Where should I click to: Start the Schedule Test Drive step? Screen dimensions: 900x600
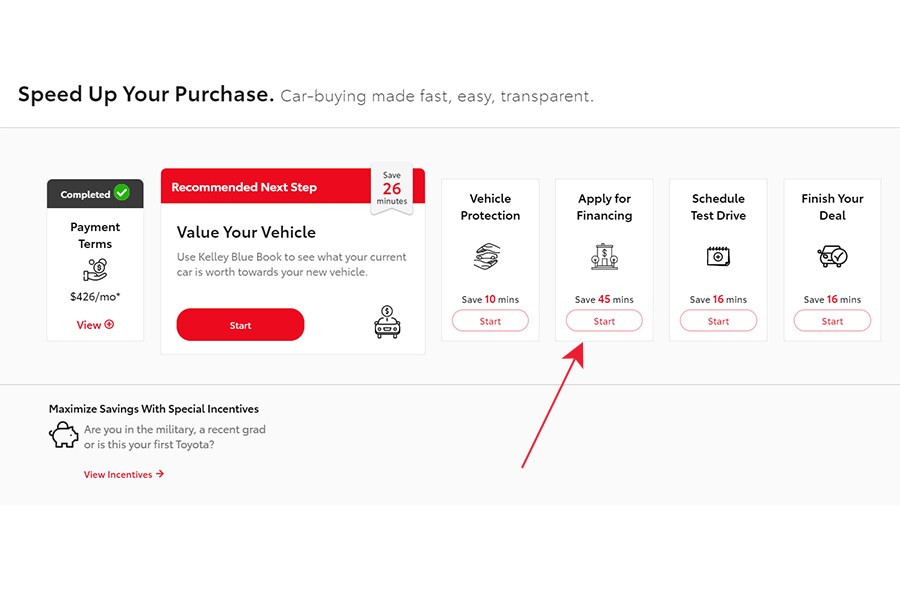tap(718, 321)
